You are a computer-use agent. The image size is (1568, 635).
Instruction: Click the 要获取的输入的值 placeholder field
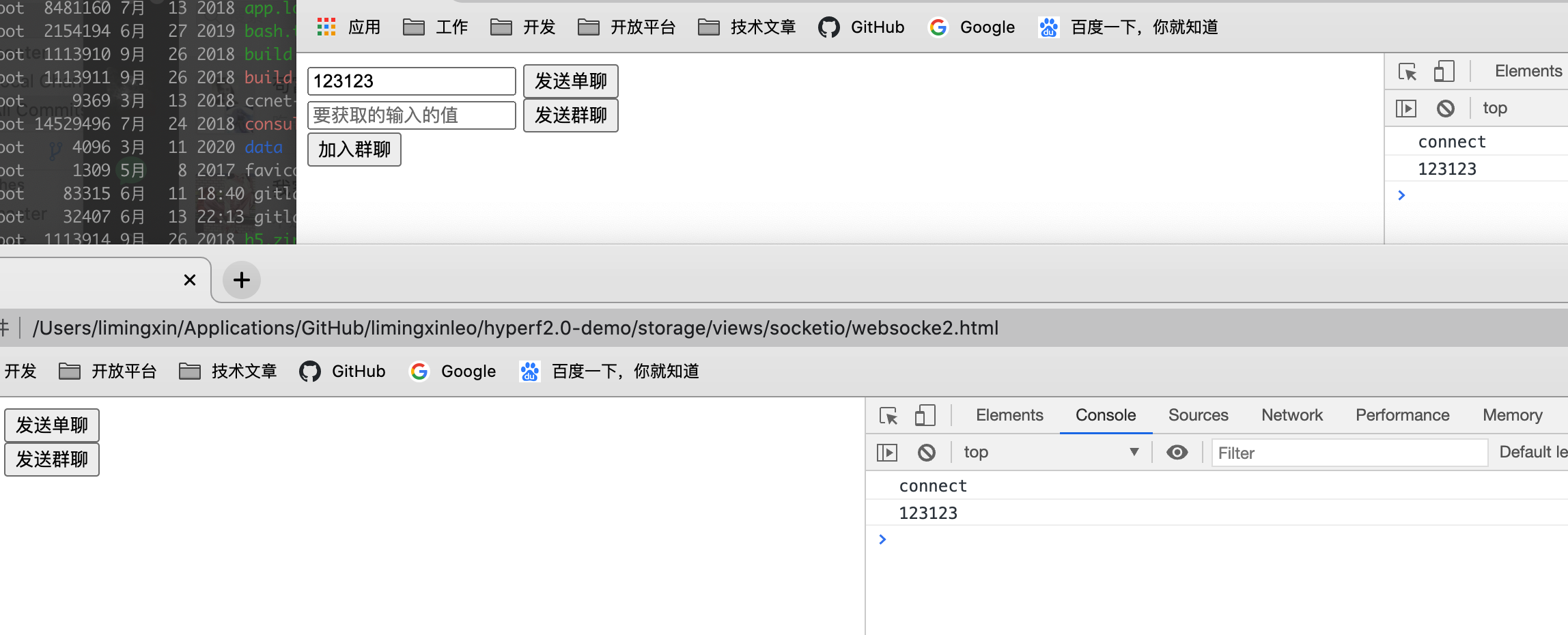[x=412, y=115]
